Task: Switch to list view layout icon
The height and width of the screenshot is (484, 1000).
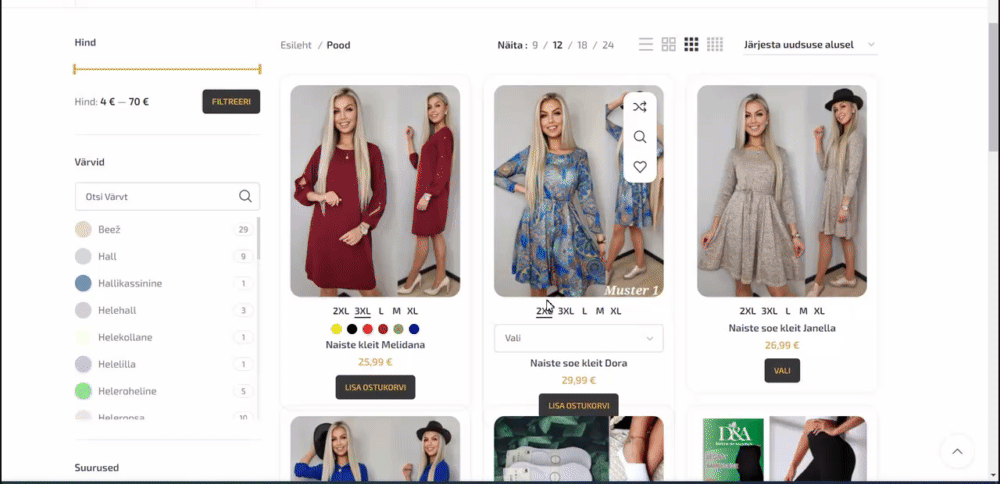Action: pyautogui.click(x=646, y=45)
